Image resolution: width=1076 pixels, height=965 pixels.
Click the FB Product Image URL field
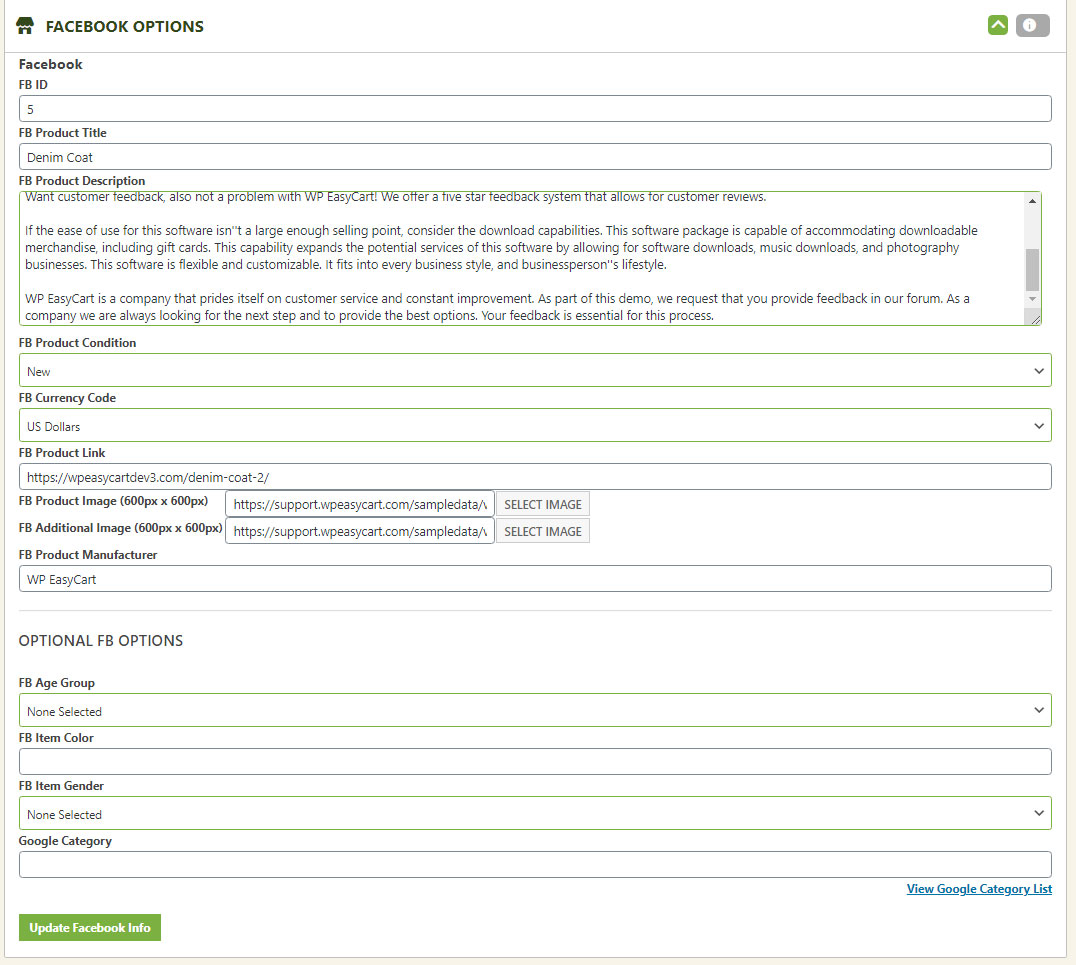(360, 504)
